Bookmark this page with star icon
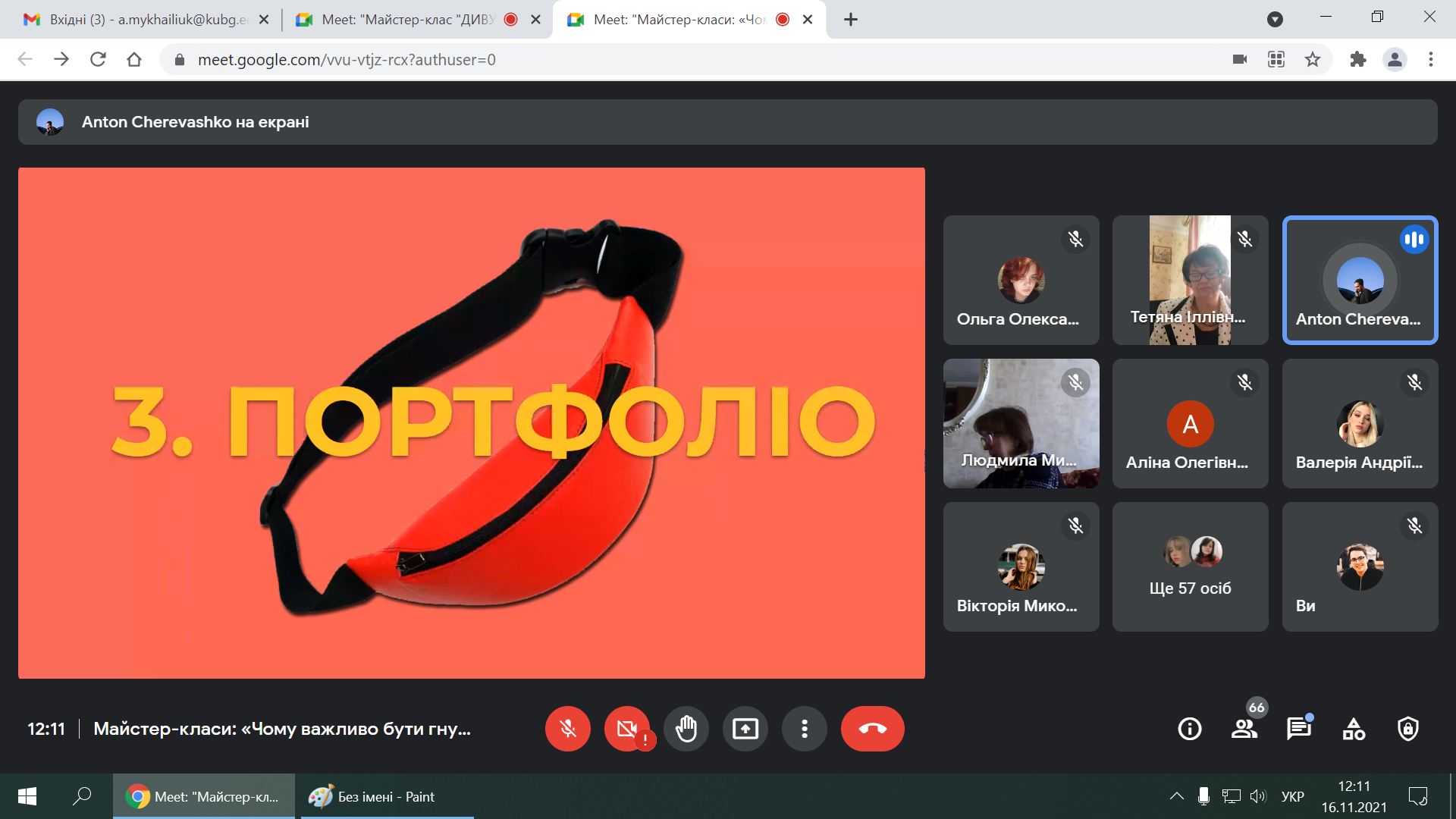 (x=1313, y=59)
